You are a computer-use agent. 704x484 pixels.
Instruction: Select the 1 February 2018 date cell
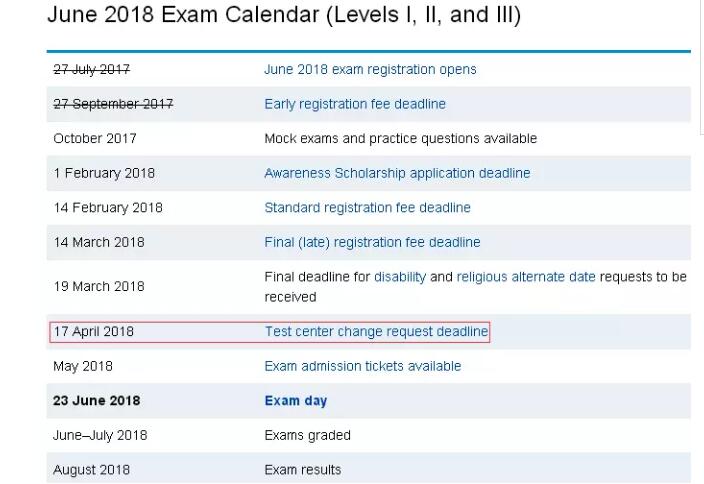click(x=104, y=173)
